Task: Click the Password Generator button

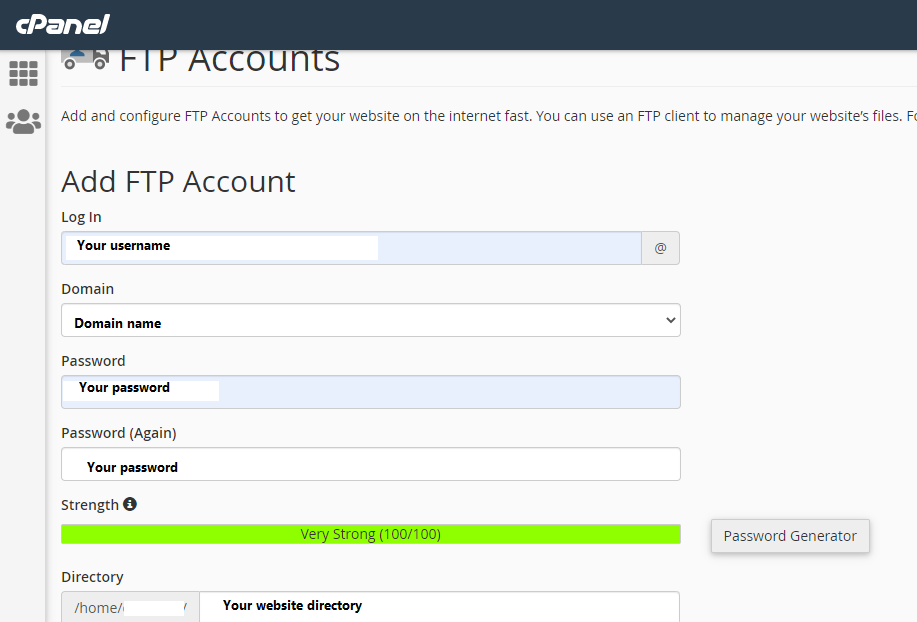Action: (790, 536)
